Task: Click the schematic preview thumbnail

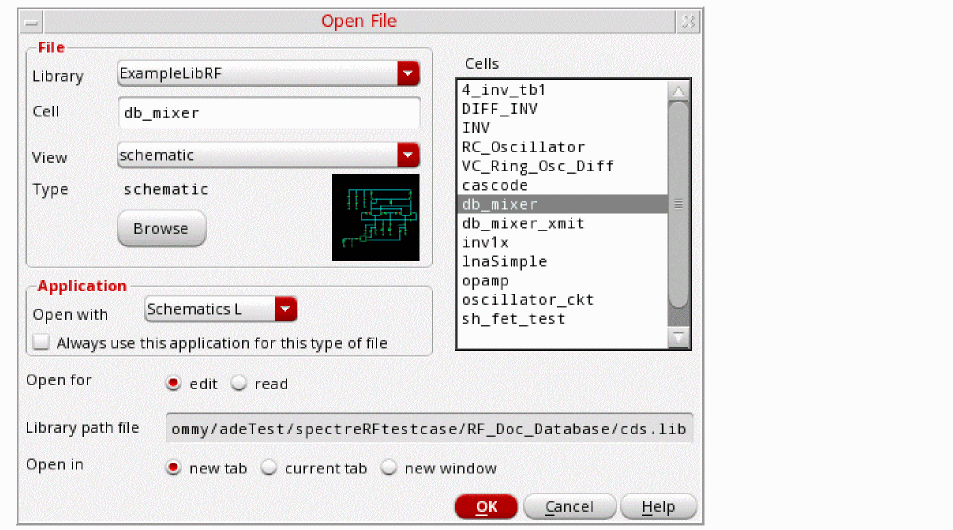Action: point(375,217)
